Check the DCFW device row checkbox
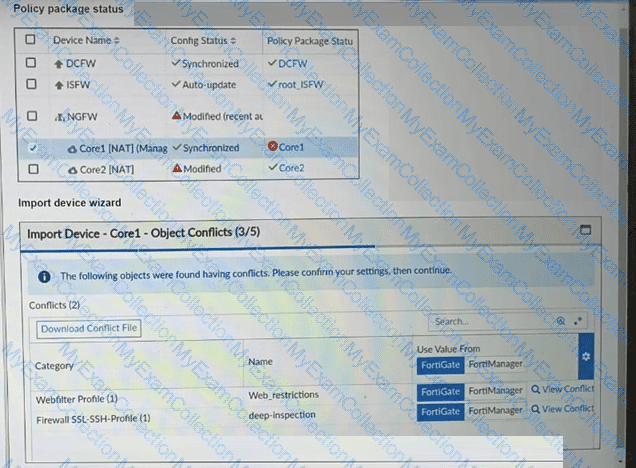The image size is (636, 468). click(x=32, y=63)
